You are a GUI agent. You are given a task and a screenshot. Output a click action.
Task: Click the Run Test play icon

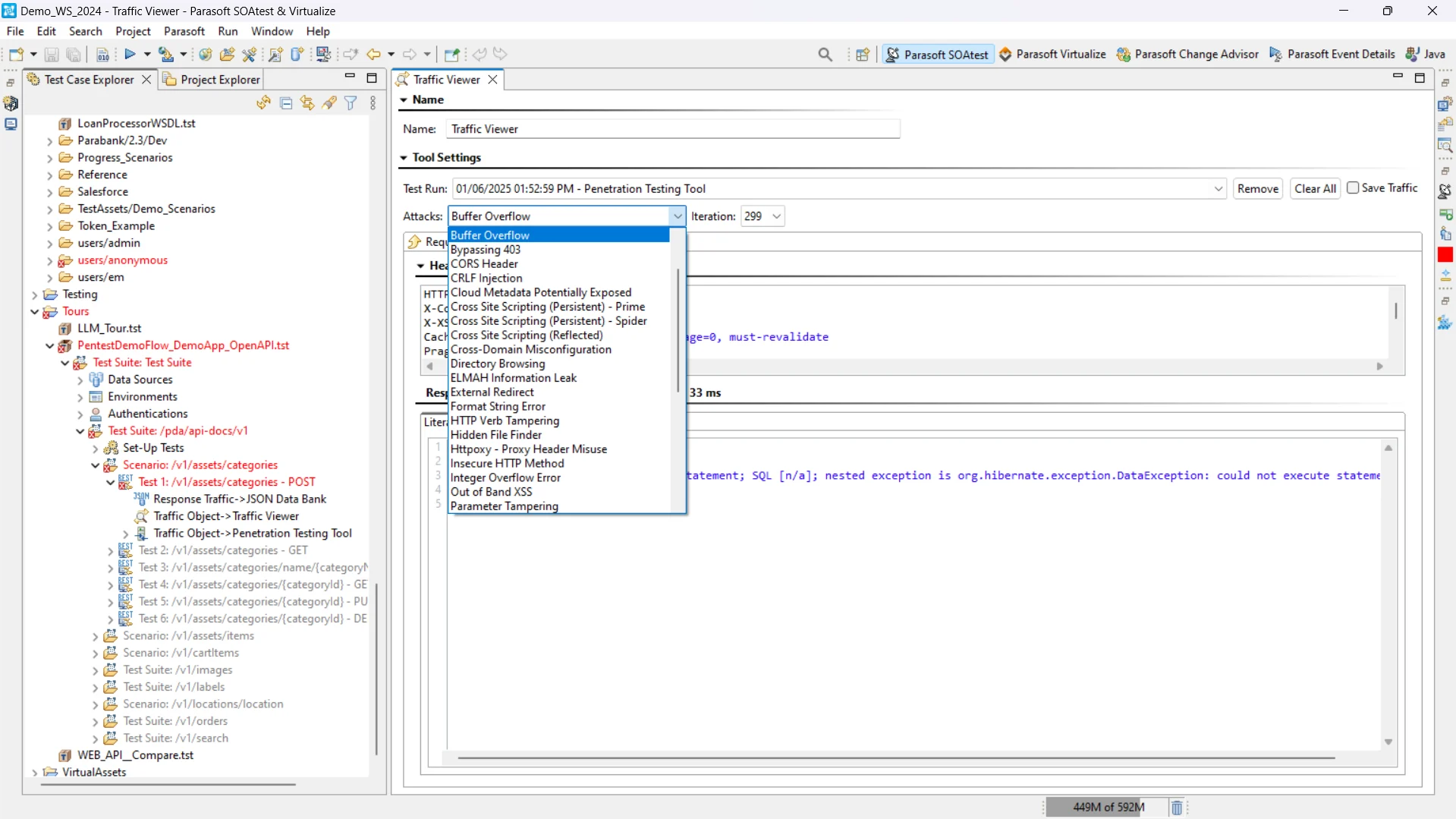tap(130, 55)
